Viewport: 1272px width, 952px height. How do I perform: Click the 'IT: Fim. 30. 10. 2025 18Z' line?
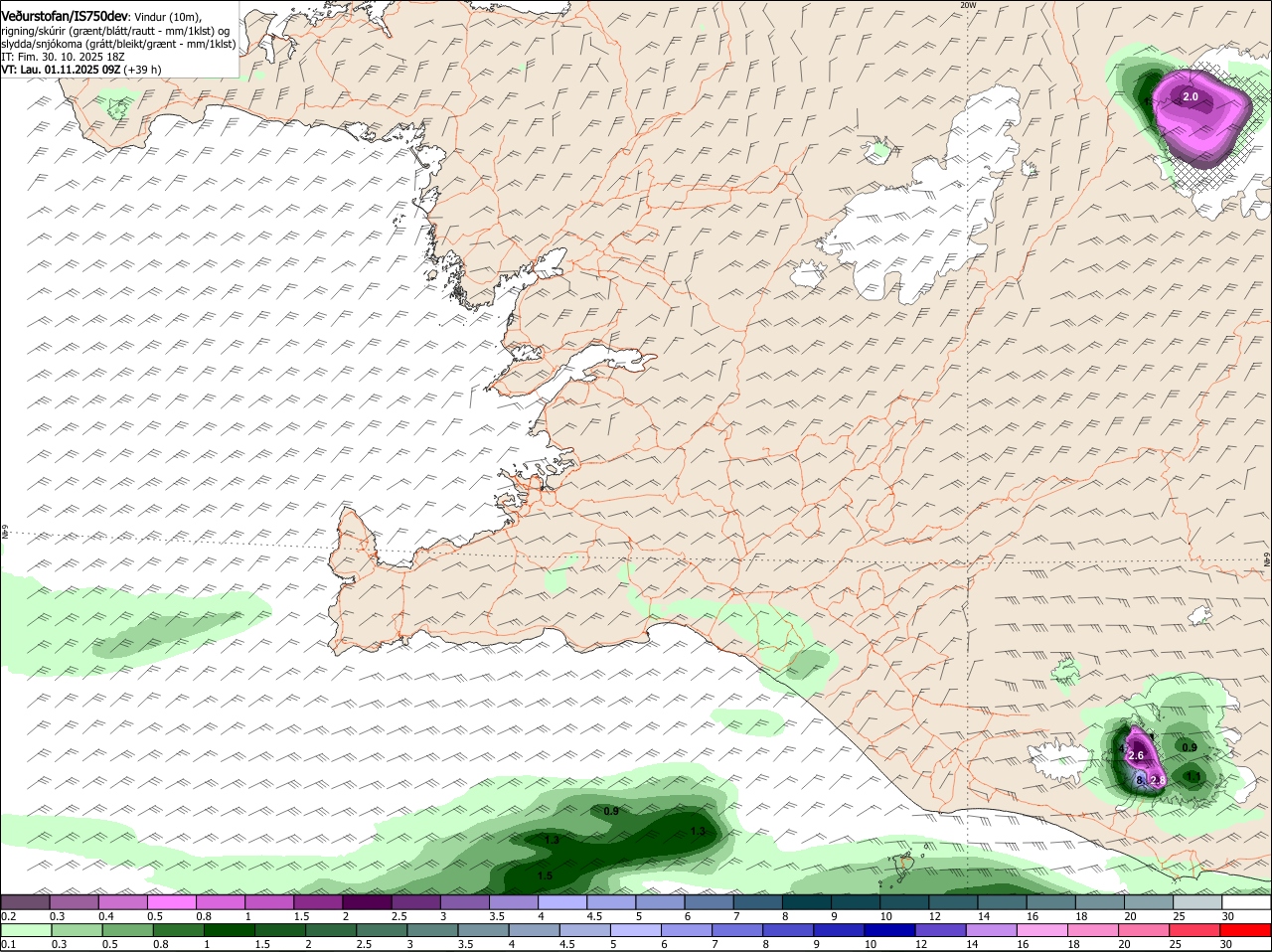62,57
